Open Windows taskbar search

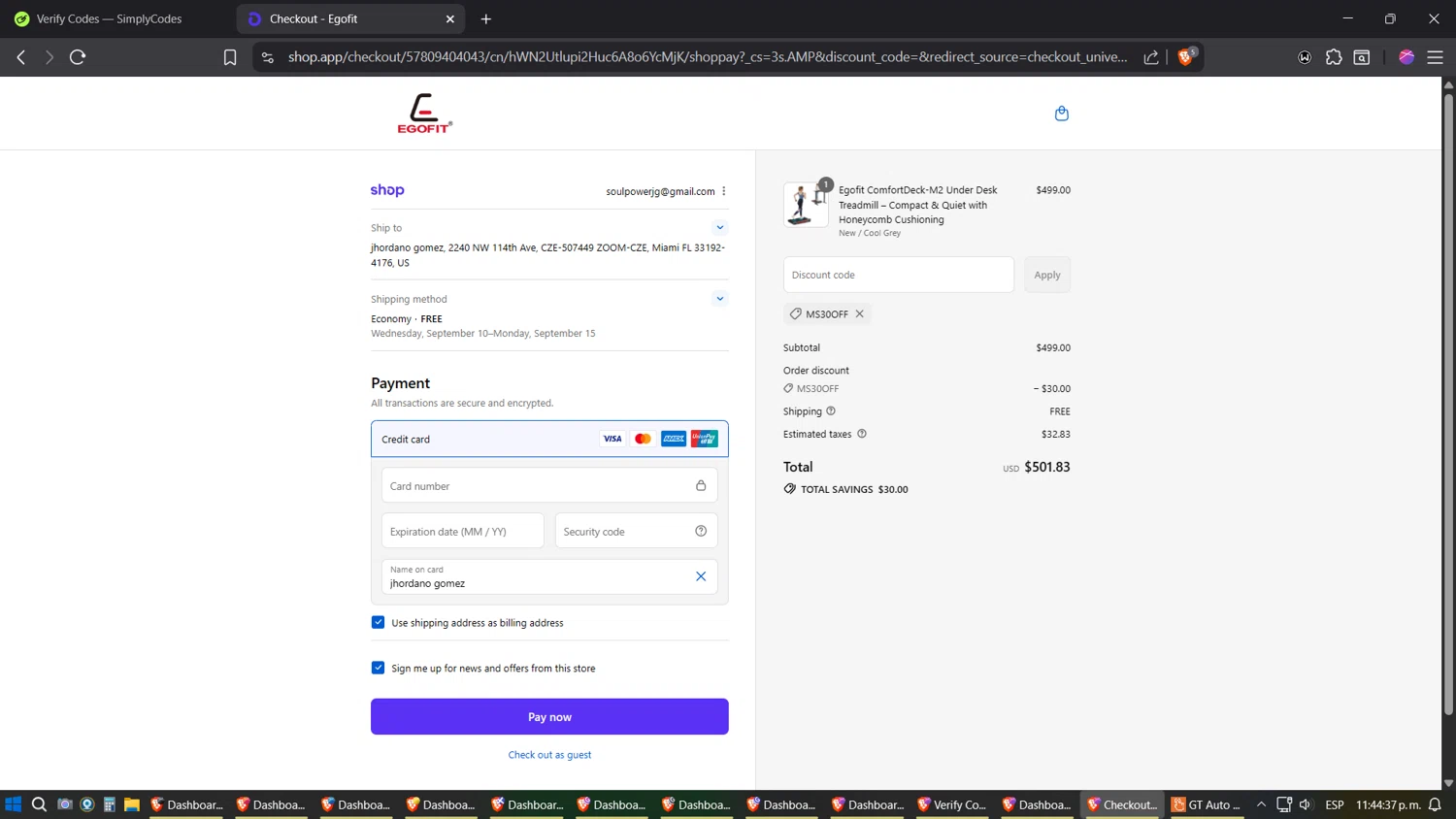tap(39, 804)
